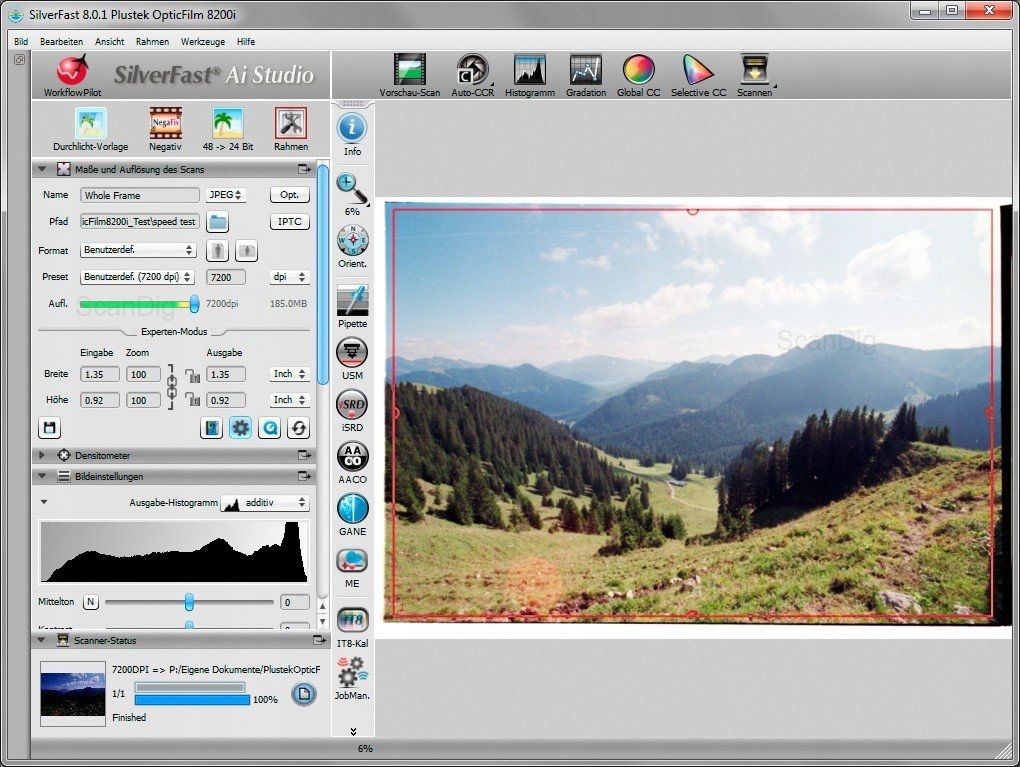The image size is (1020, 767).
Task: Toggle the Mittelton N button
Action: 91,602
